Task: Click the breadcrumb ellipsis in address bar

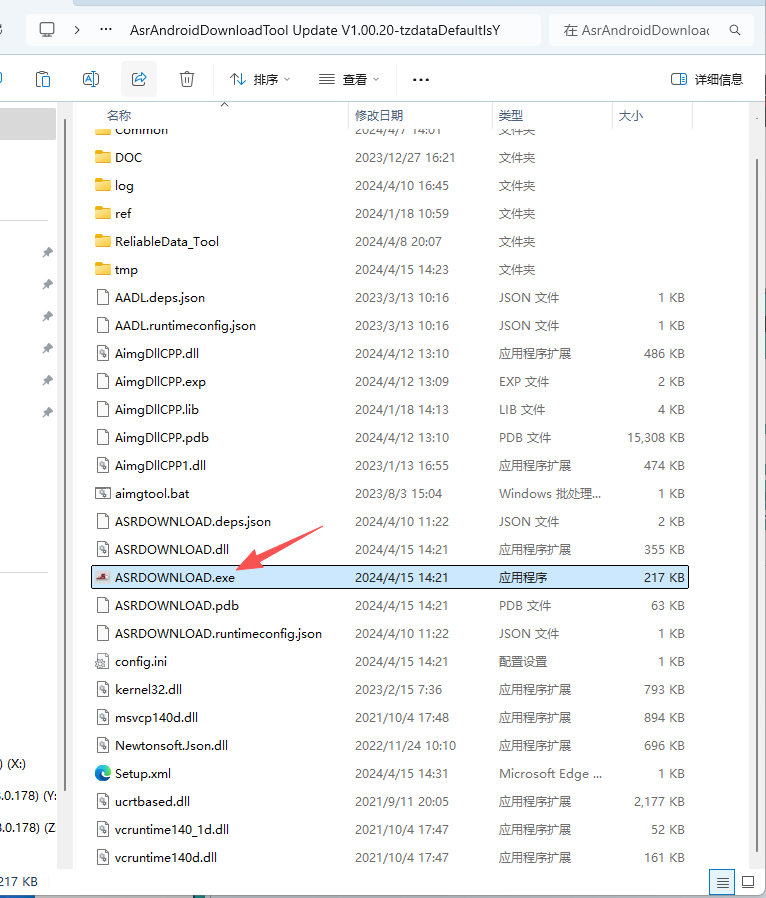Action: click(x=106, y=30)
